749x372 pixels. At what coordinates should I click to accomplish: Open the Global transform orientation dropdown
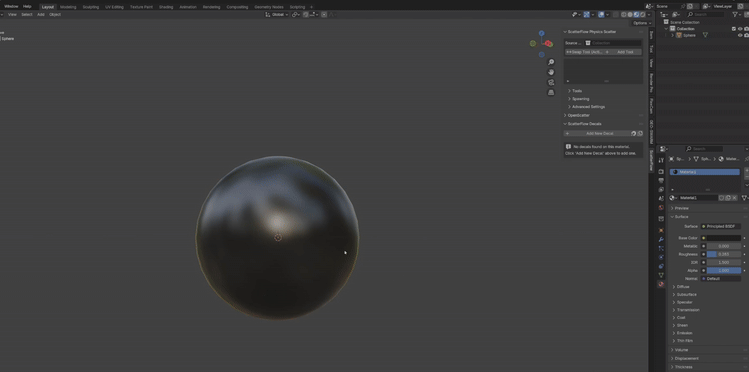tap(277, 15)
